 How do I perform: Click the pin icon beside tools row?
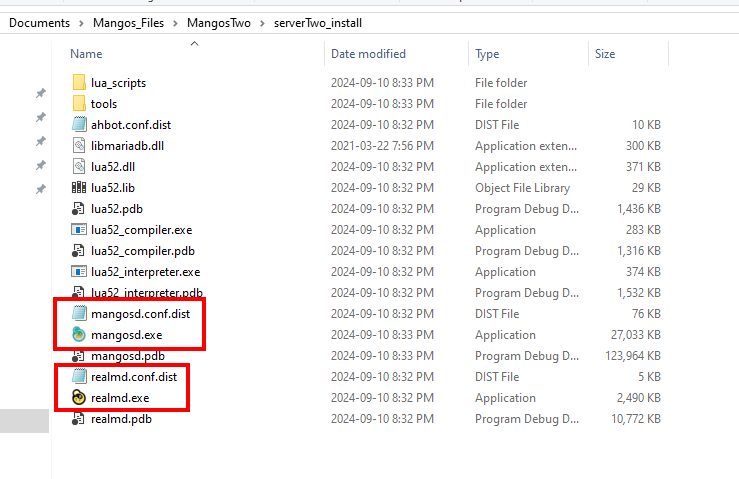41,117
